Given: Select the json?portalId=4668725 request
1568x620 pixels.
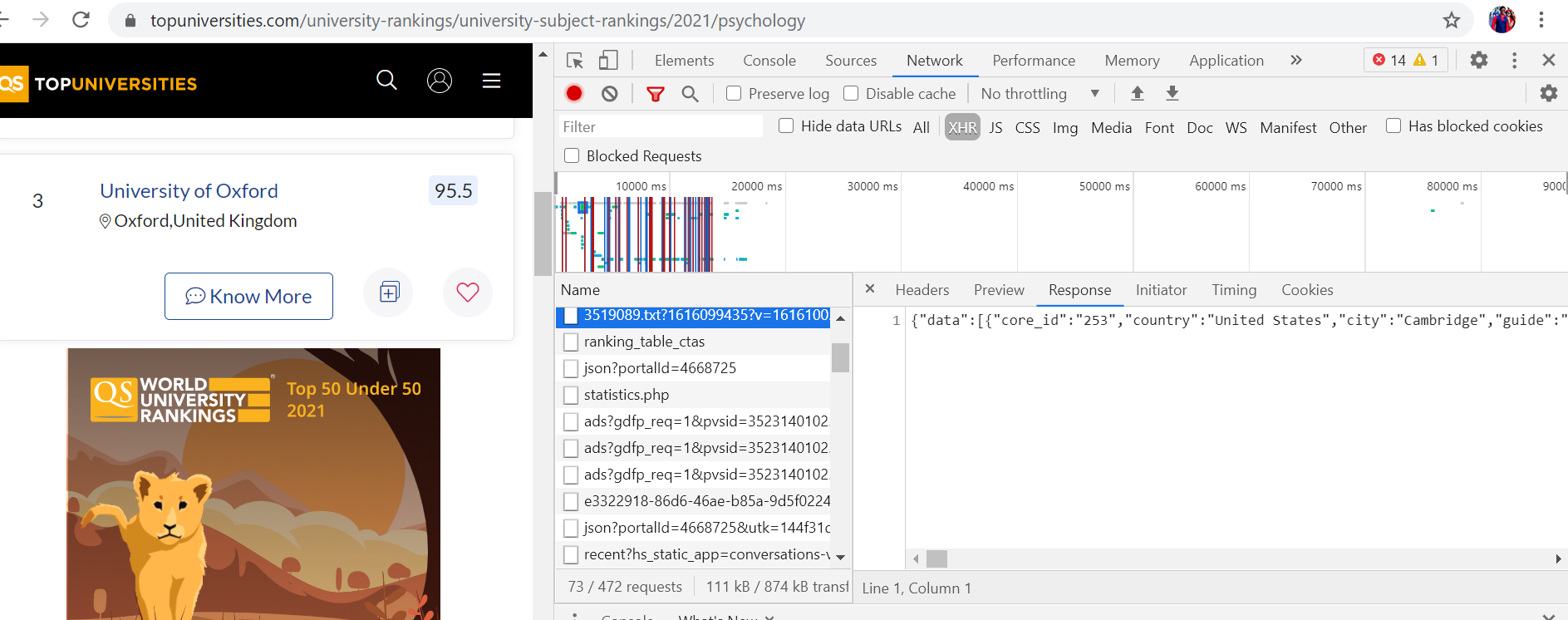Looking at the screenshot, I should (x=693, y=368).
